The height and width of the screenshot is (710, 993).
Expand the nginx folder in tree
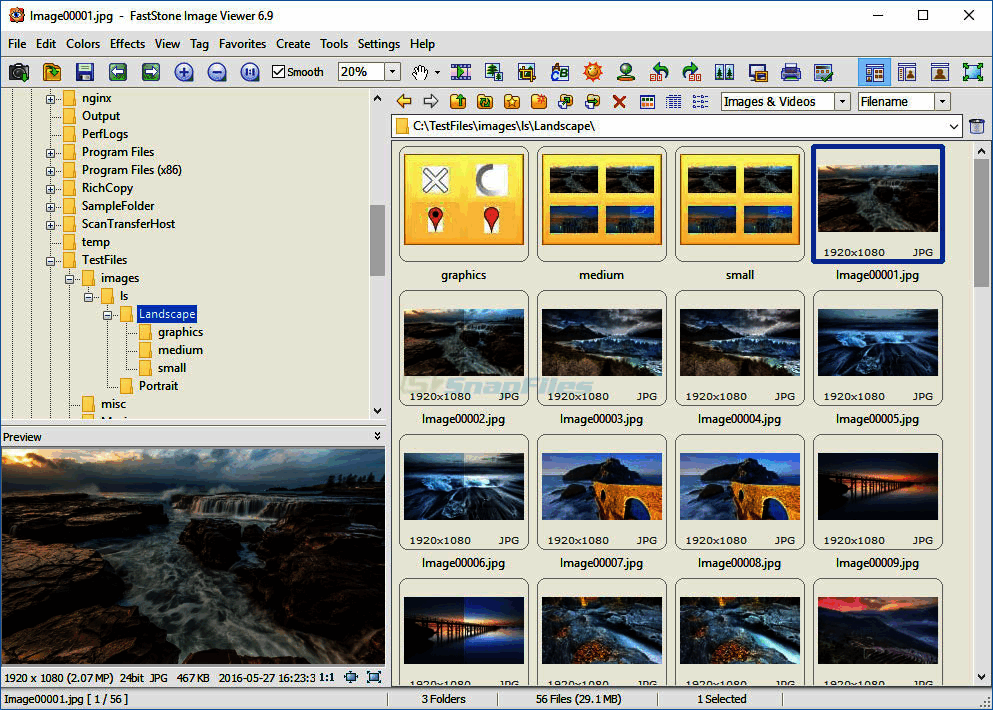51,98
